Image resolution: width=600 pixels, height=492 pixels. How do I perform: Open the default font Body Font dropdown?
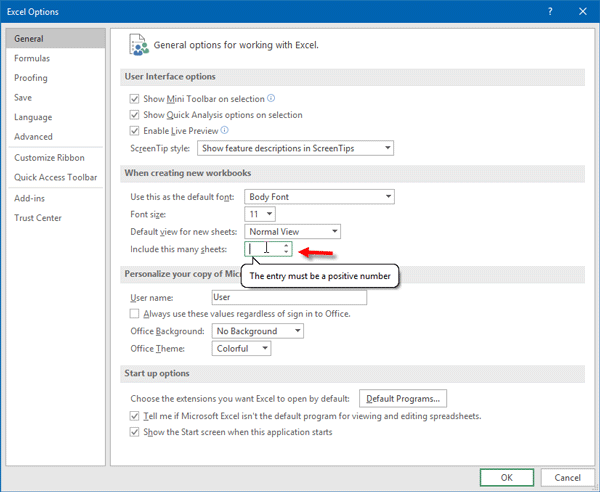(320, 197)
